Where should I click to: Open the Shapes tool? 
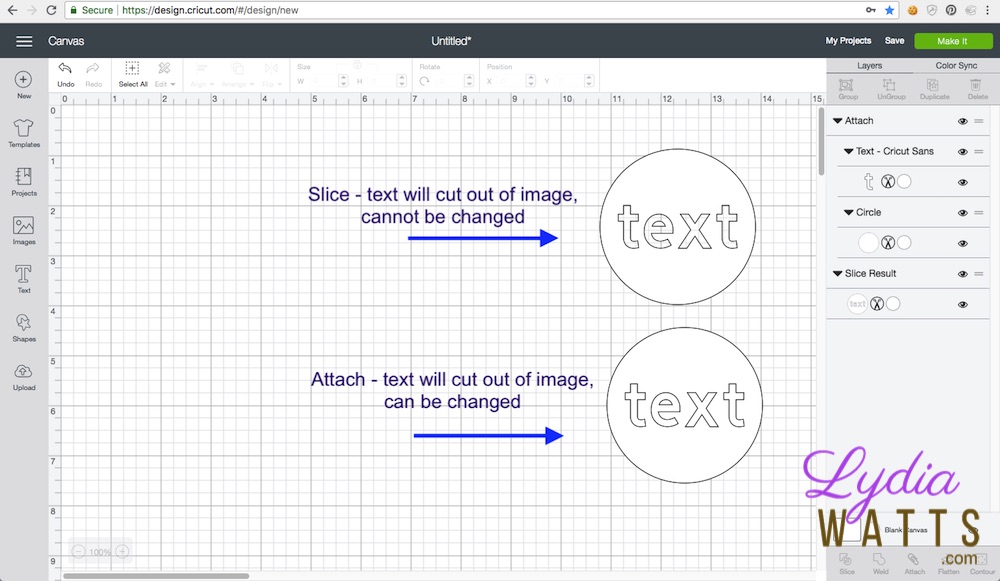click(24, 328)
